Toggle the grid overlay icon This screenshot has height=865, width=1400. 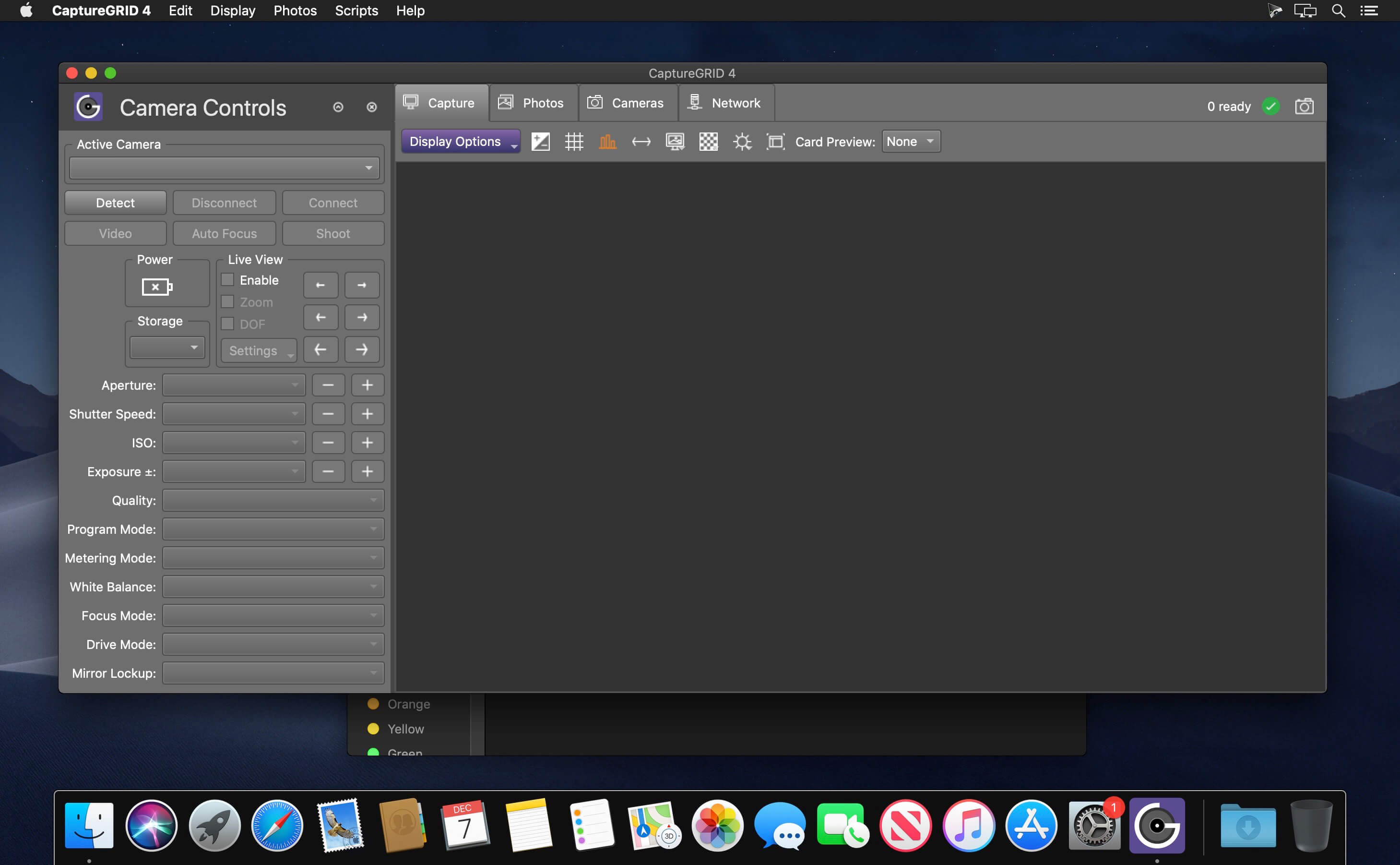pyautogui.click(x=573, y=142)
